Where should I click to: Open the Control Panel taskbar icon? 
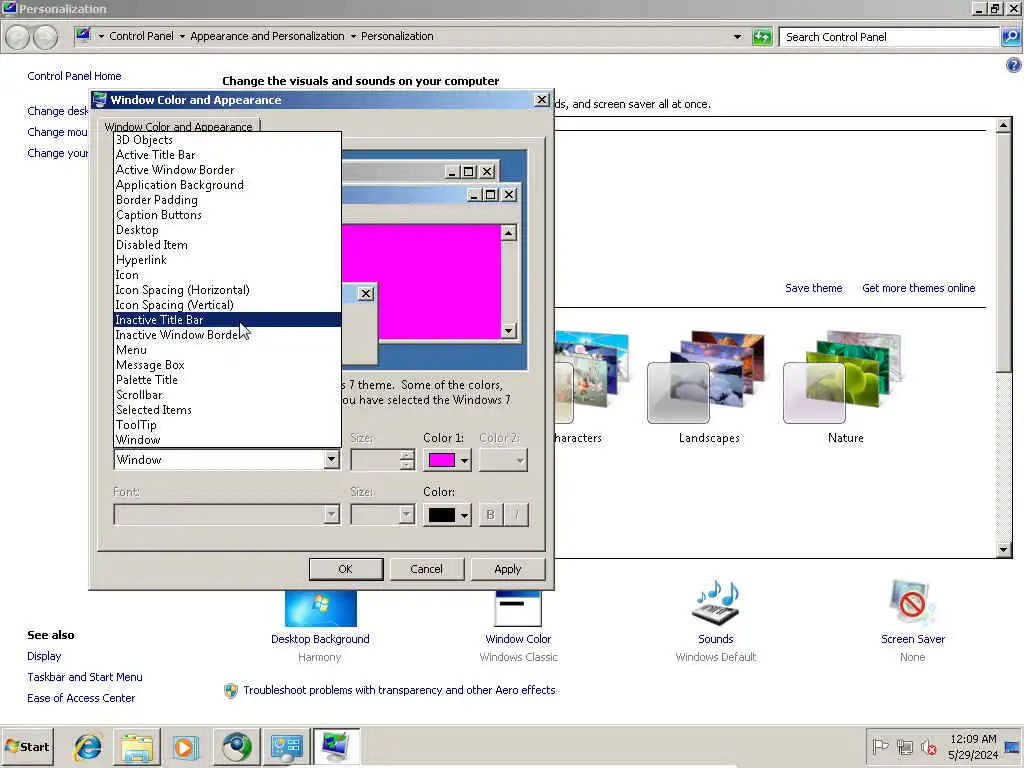[x=286, y=746]
